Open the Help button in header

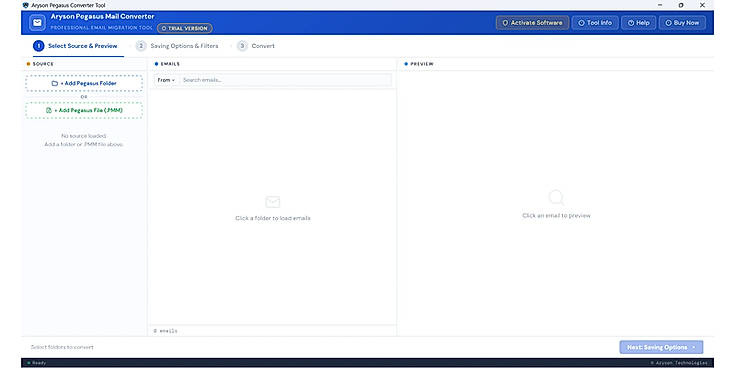(638, 23)
